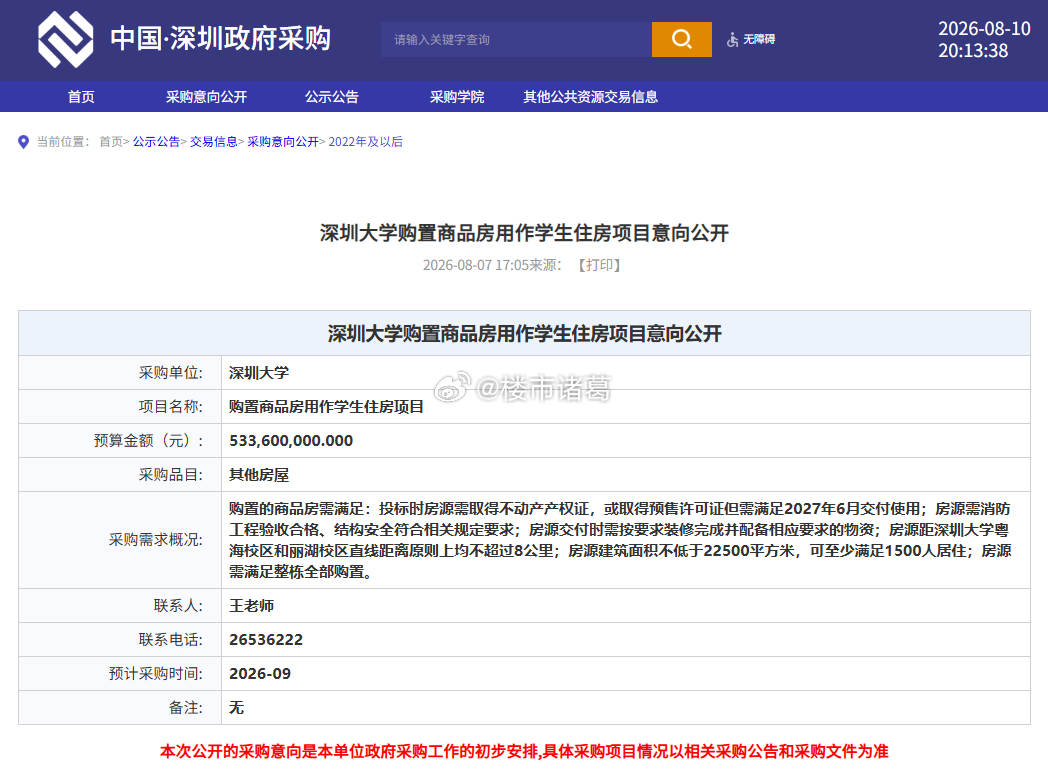Image resolution: width=1048 pixels, height=774 pixels.
Task: Click the 当前位置 label text
Action: tap(63, 142)
